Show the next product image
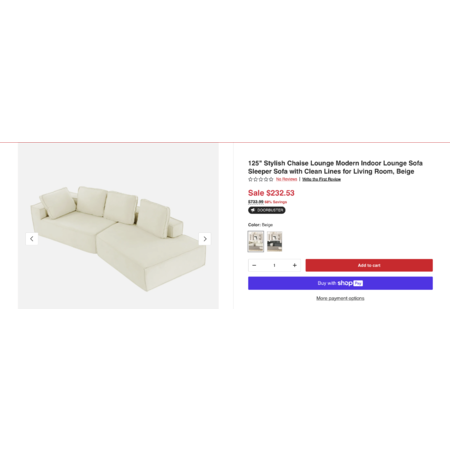 (205, 239)
